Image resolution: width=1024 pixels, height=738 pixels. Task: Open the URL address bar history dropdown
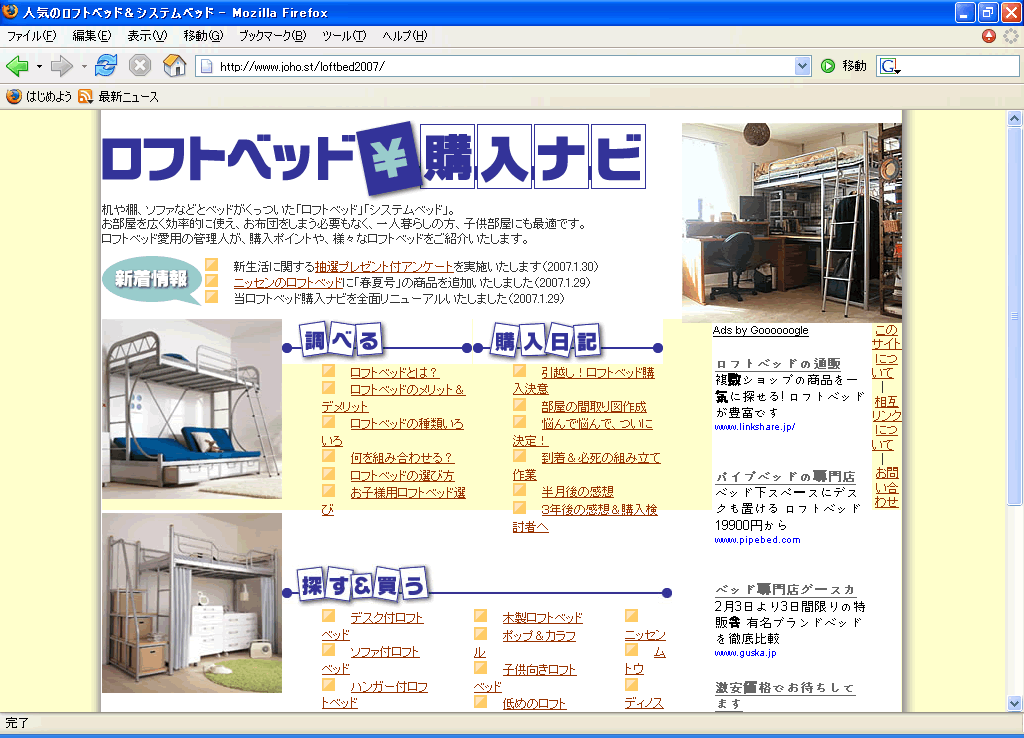[802, 66]
